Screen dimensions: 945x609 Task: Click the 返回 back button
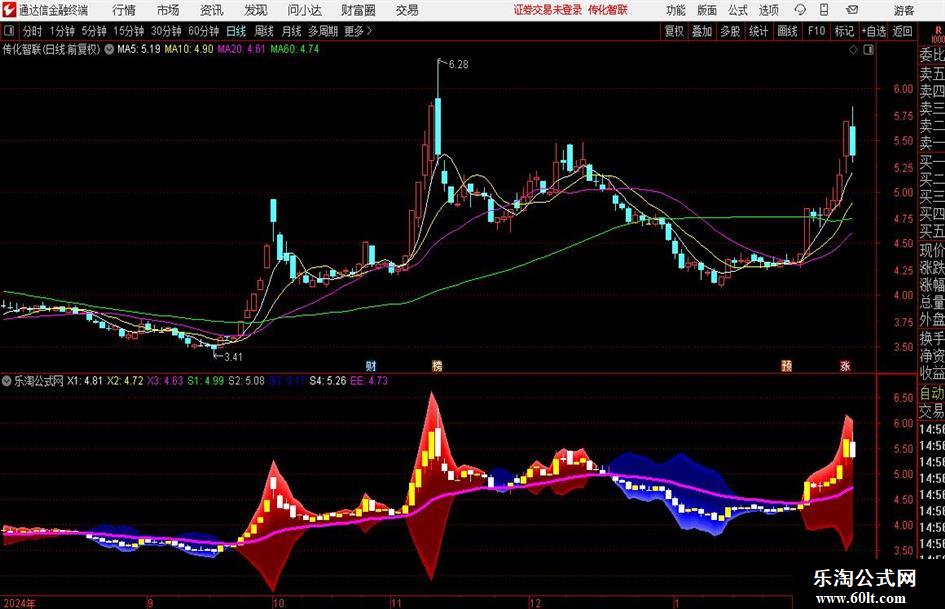click(902, 31)
